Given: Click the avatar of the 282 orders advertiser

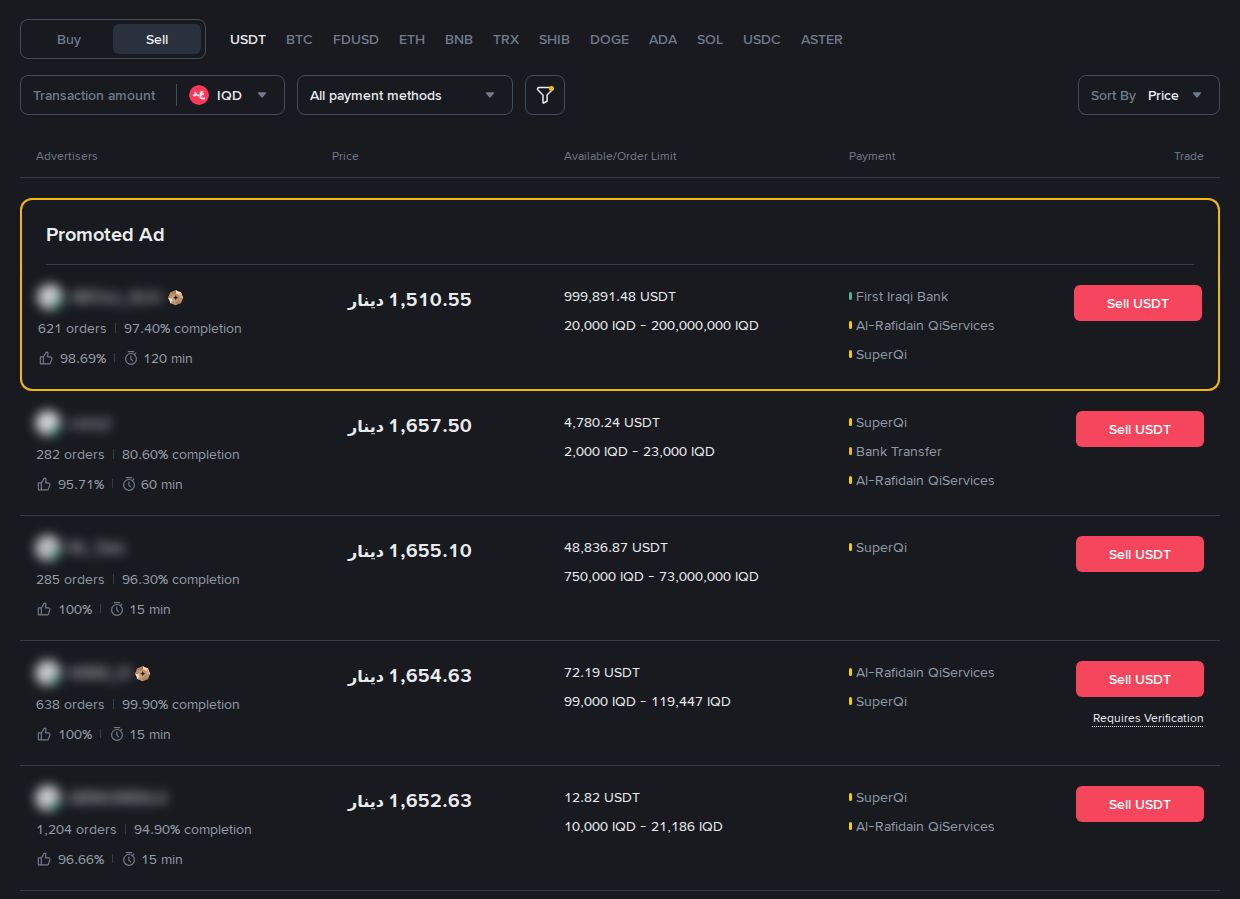Looking at the screenshot, I should [48, 423].
